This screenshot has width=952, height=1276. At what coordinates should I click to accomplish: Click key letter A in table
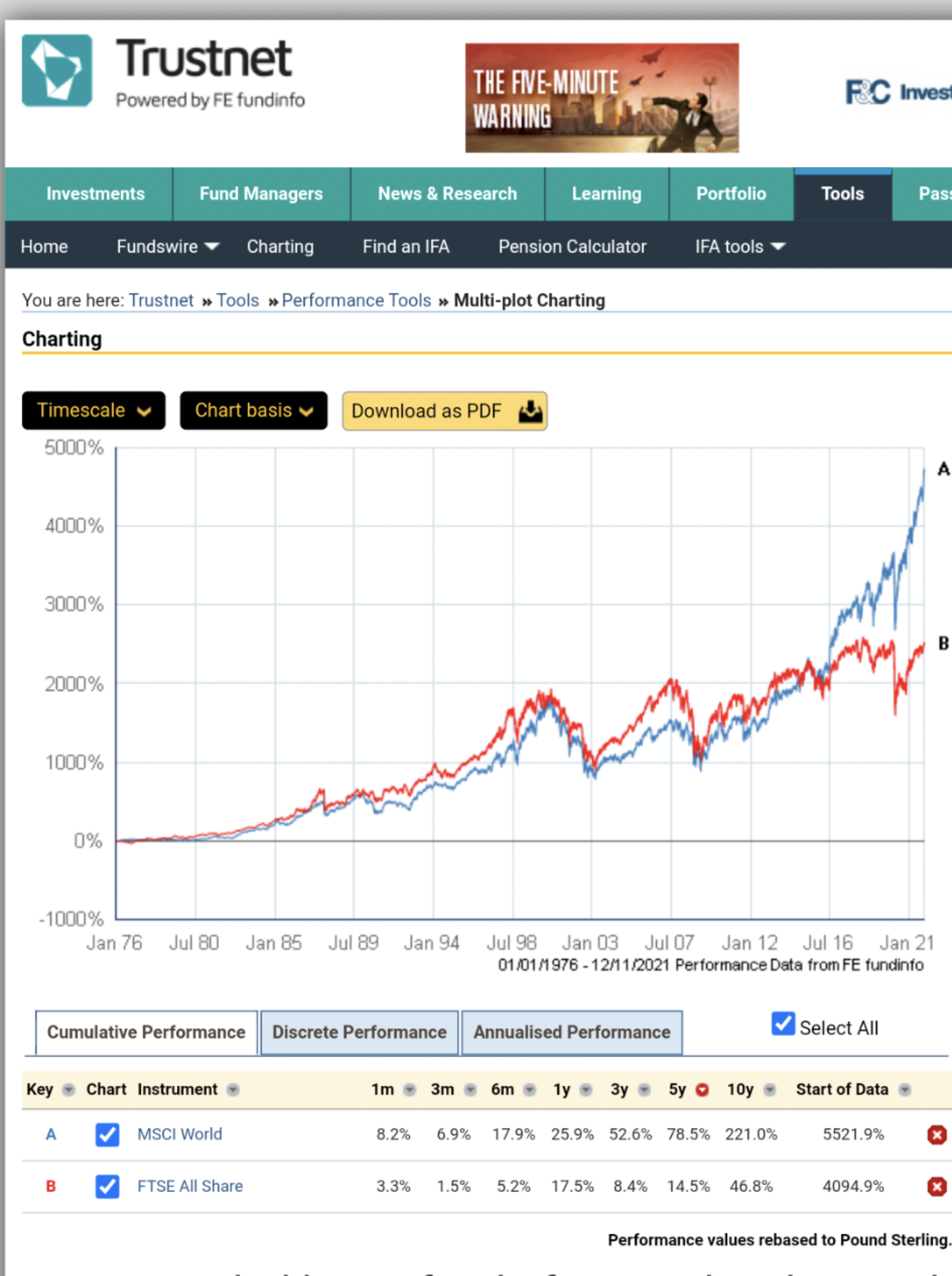pos(51,1135)
